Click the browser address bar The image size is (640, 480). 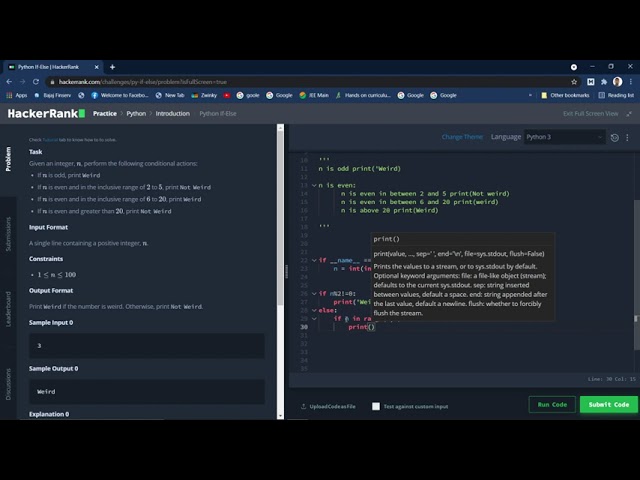coord(310,82)
